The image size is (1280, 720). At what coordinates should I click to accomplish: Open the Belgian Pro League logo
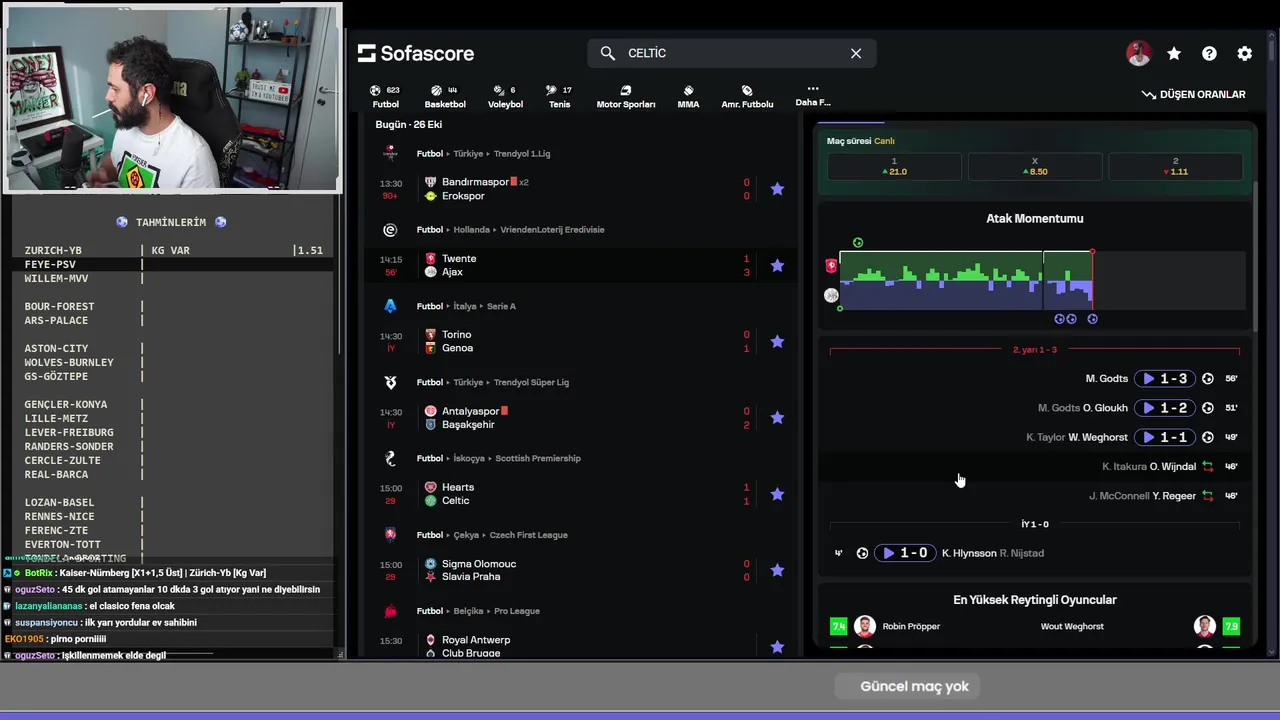[390, 611]
